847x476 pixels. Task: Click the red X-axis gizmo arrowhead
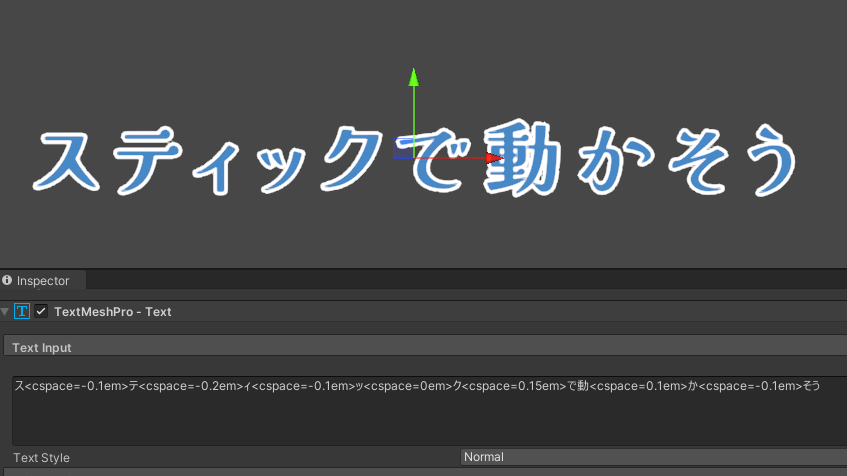point(494,157)
